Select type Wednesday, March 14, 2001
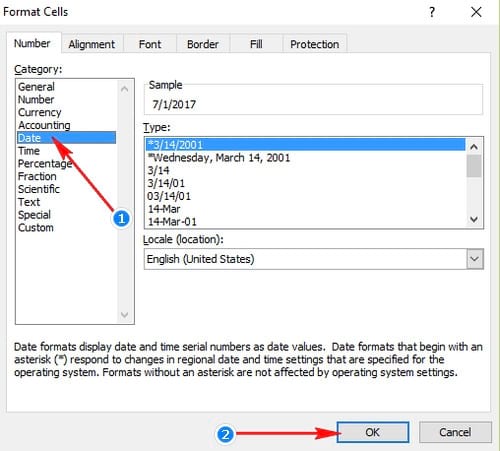 click(x=305, y=157)
